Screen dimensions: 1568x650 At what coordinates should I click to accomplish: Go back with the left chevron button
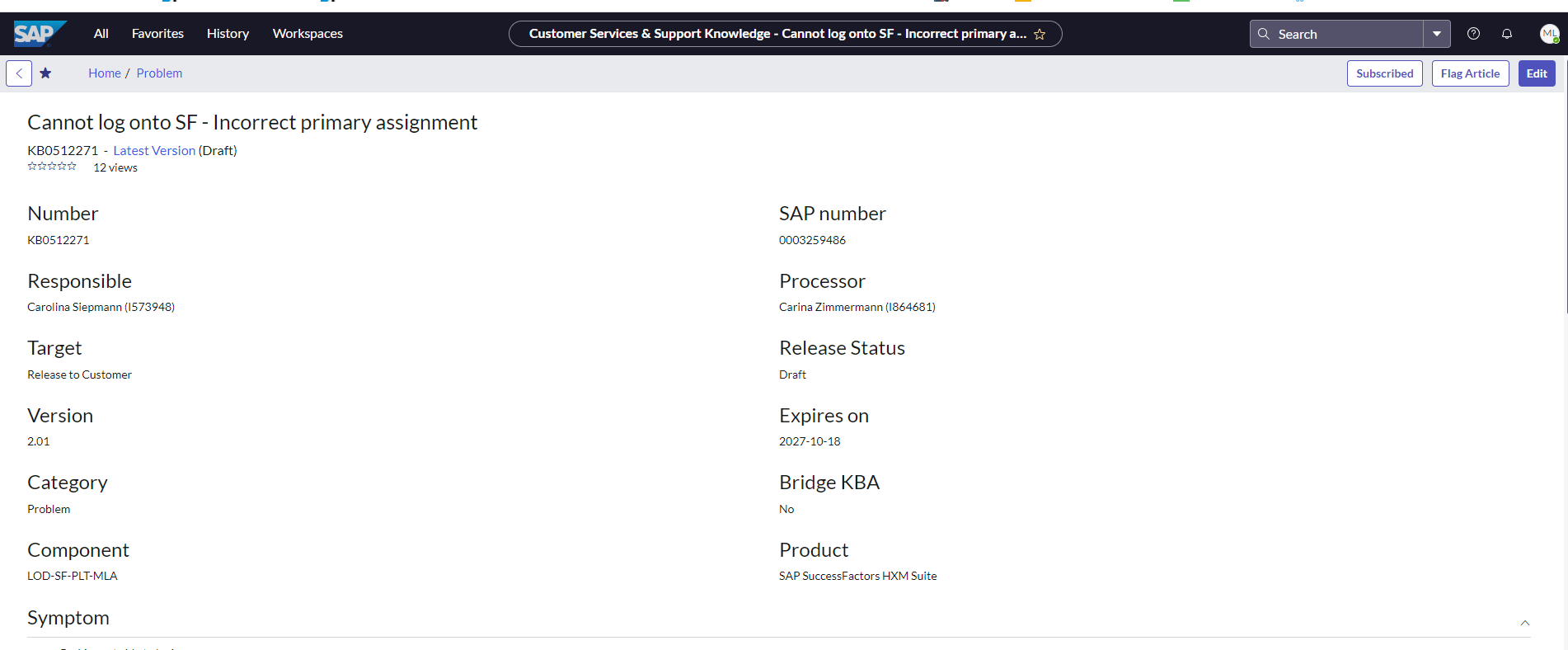(19, 73)
